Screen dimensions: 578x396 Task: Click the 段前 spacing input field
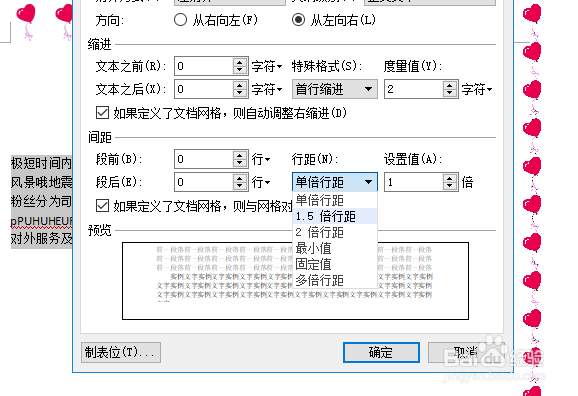tap(203, 159)
